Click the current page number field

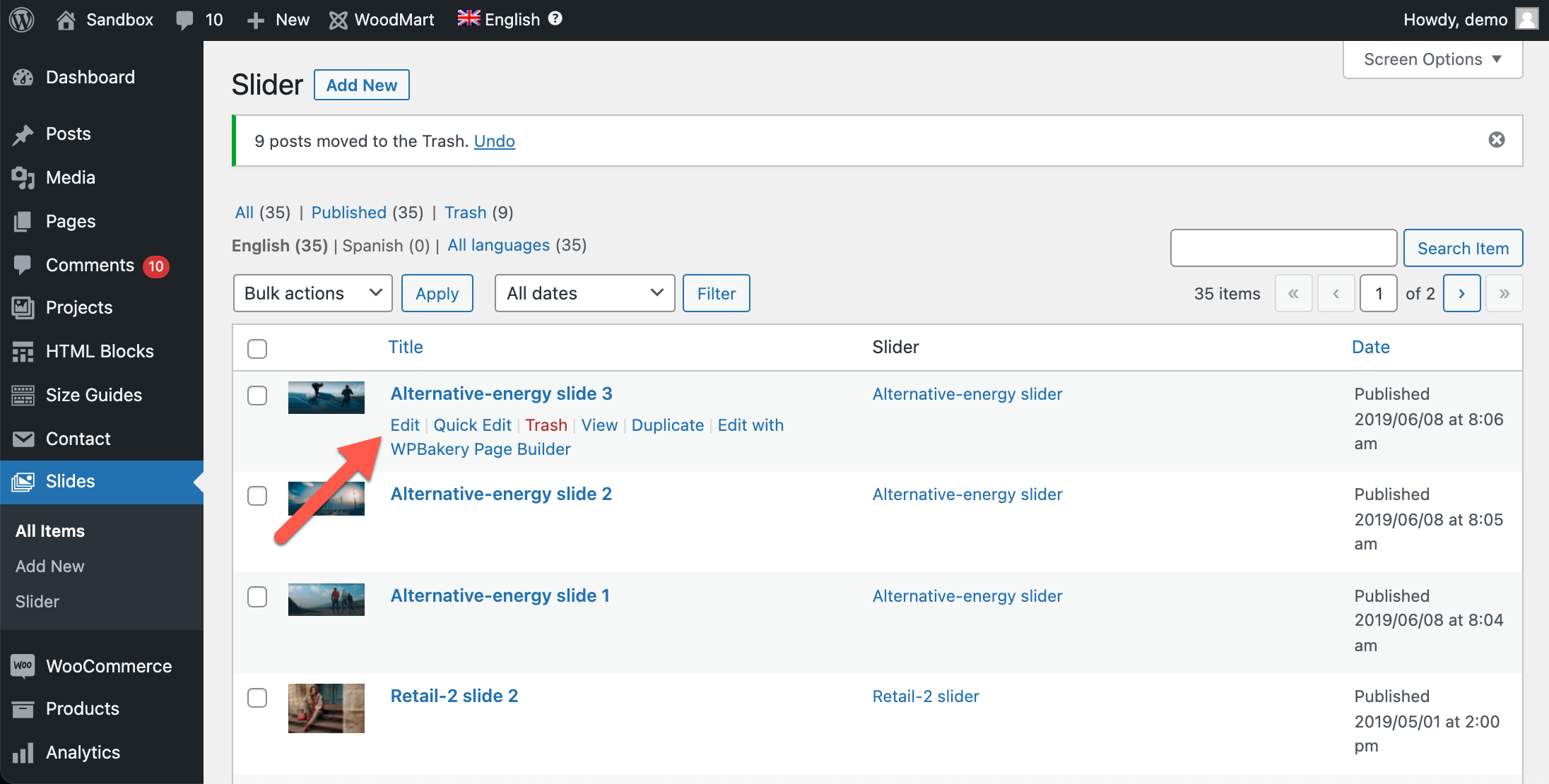pyautogui.click(x=1379, y=293)
